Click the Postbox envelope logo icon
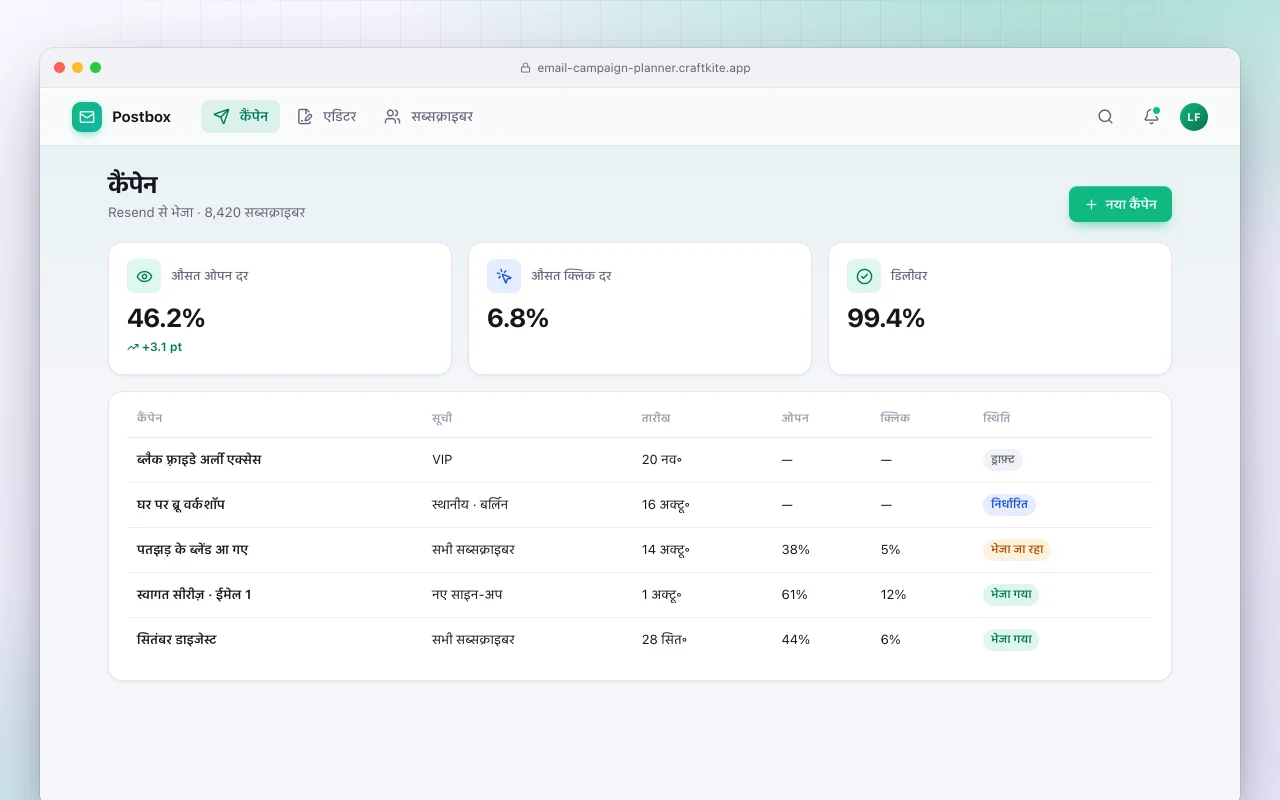The image size is (1280, 800). pos(87,117)
